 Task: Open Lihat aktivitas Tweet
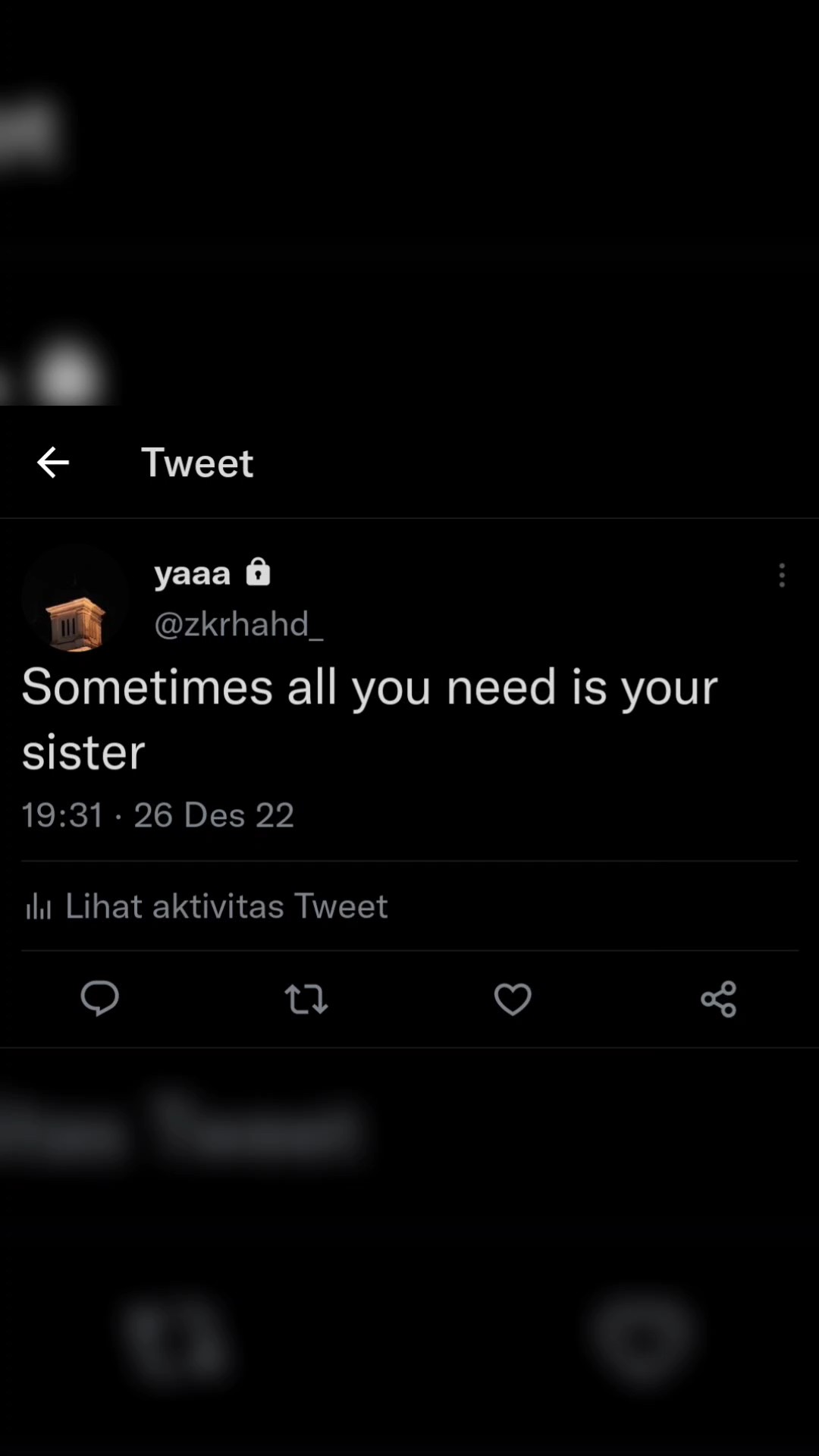(x=226, y=906)
